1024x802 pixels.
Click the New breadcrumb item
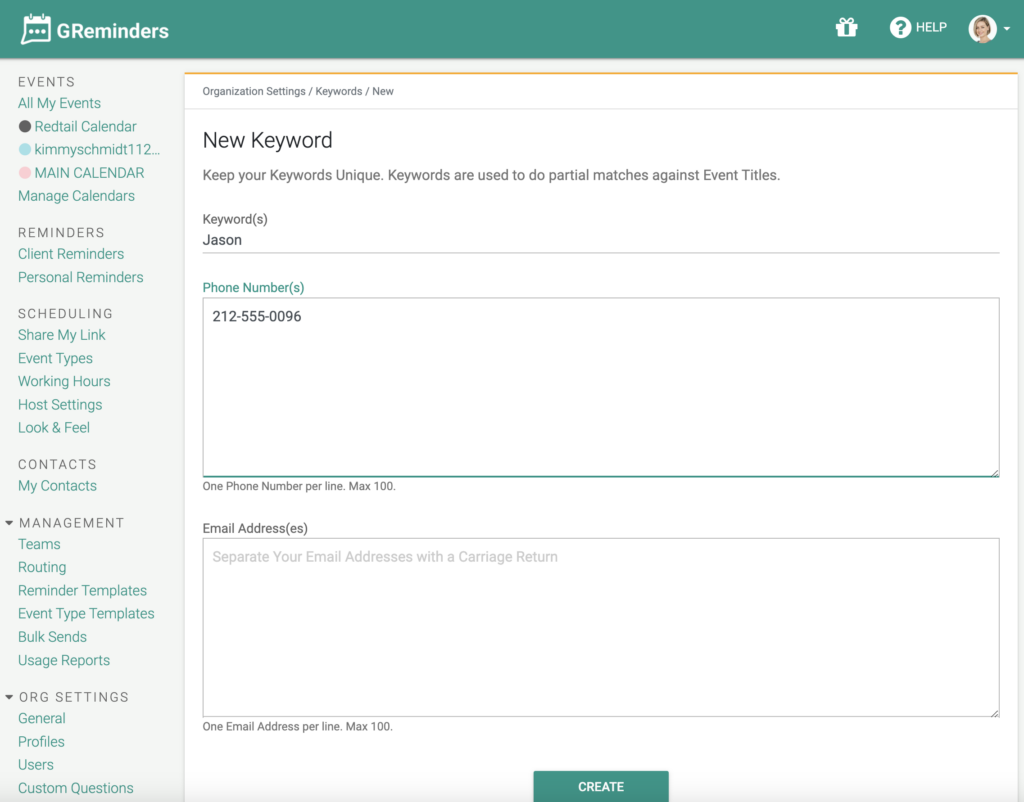(383, 91)
